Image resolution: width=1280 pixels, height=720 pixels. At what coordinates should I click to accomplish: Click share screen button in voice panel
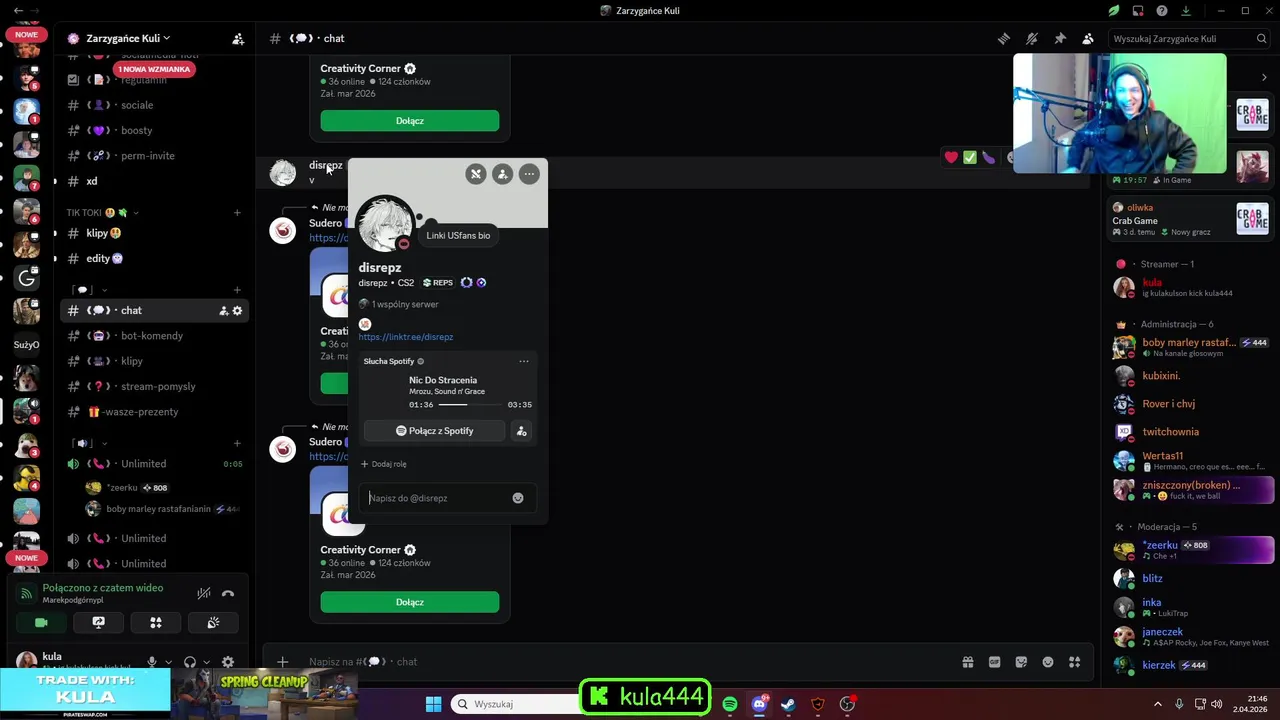click(x=98, y=622)
